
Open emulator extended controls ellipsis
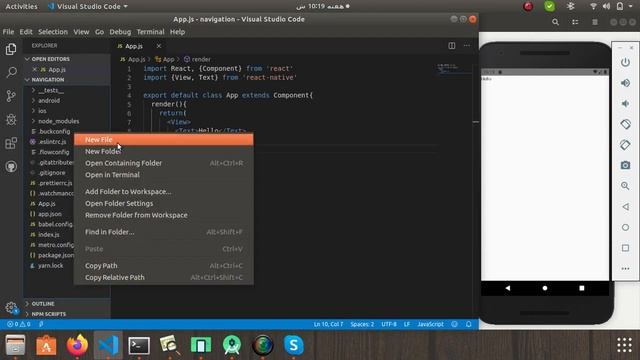click(x=625, y=269)
